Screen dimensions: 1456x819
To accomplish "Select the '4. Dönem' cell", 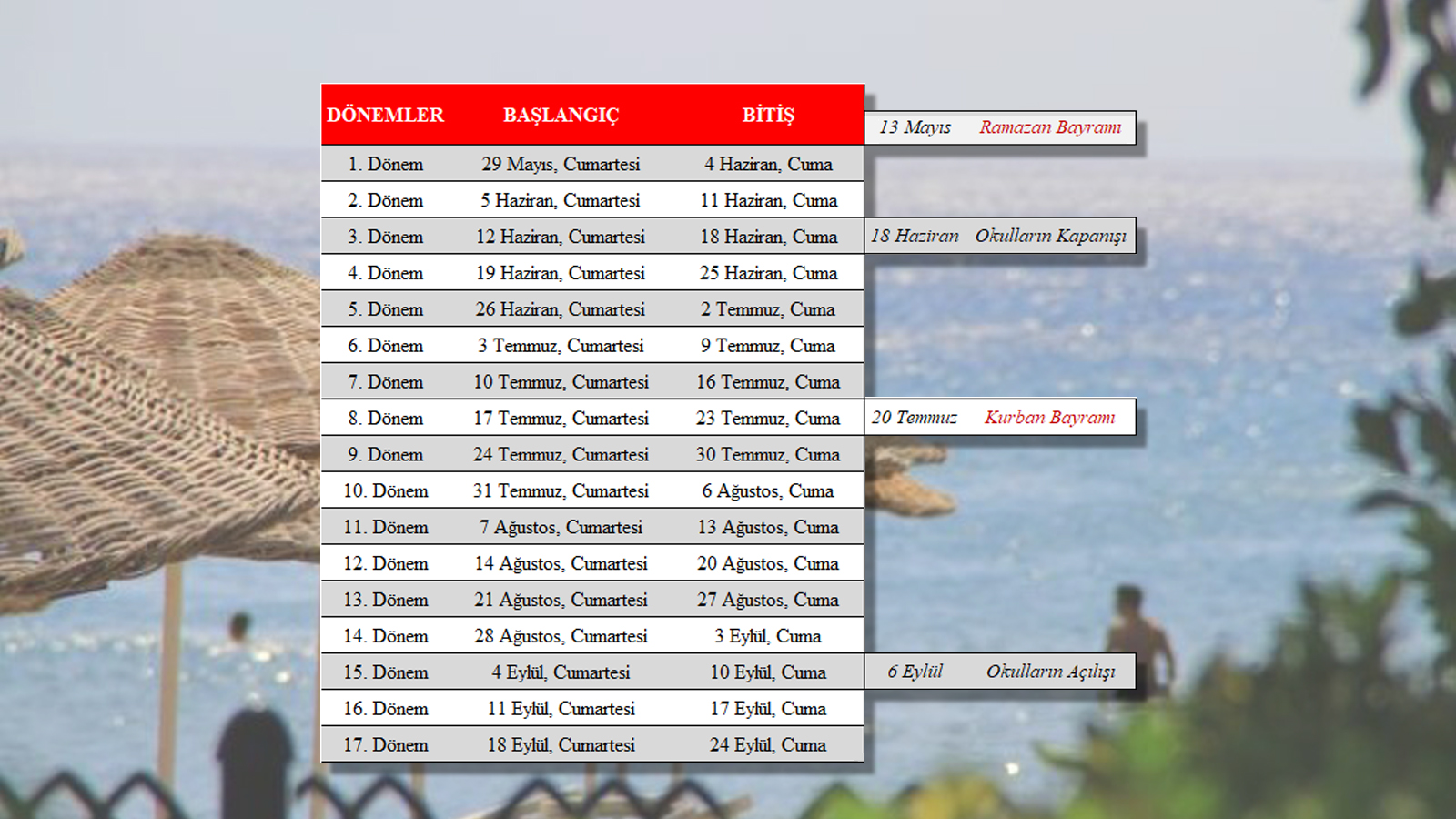I will pyautogui.click(x=386, y=274).
